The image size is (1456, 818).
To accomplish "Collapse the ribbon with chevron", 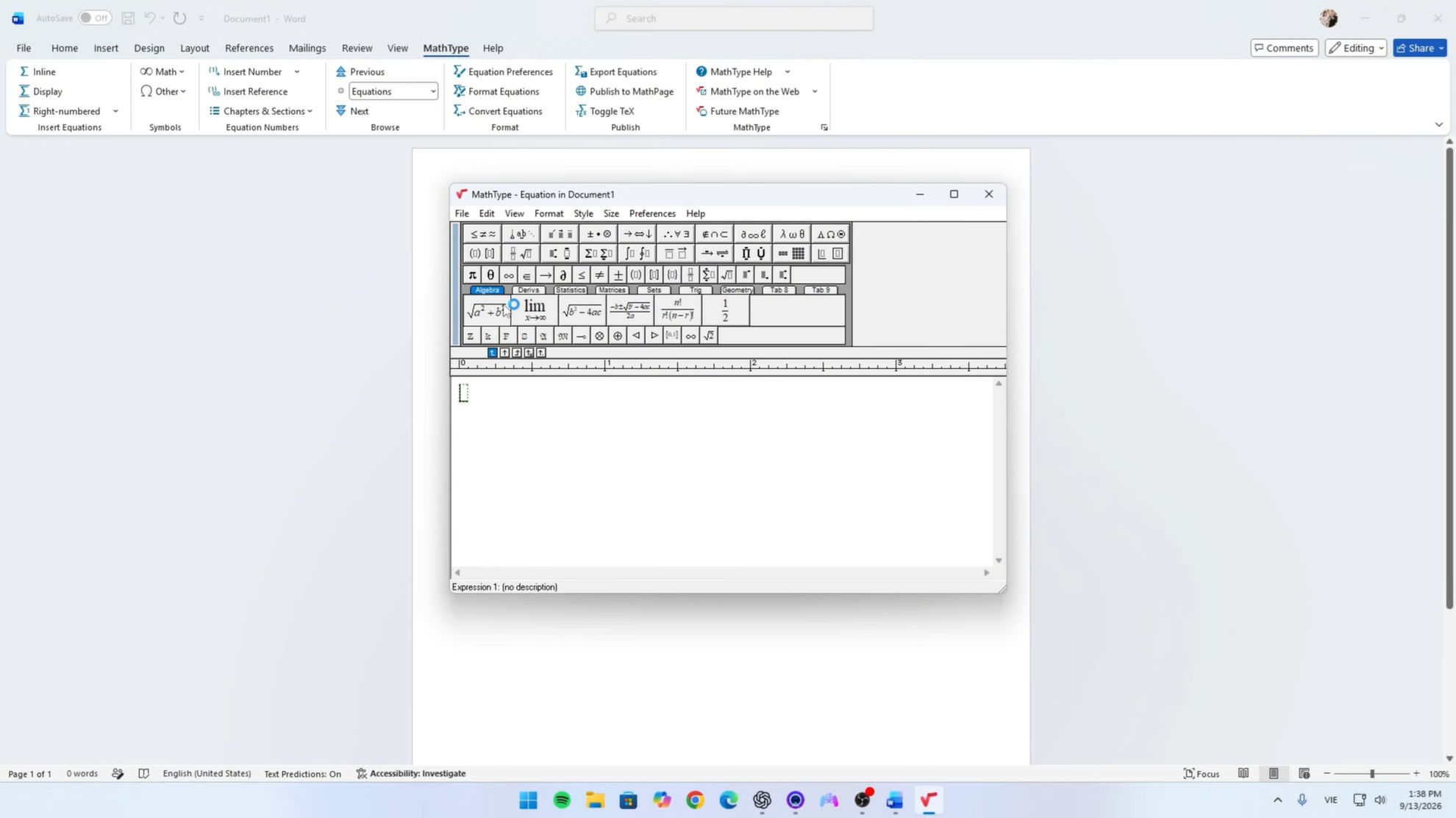I will (1438, 124).
